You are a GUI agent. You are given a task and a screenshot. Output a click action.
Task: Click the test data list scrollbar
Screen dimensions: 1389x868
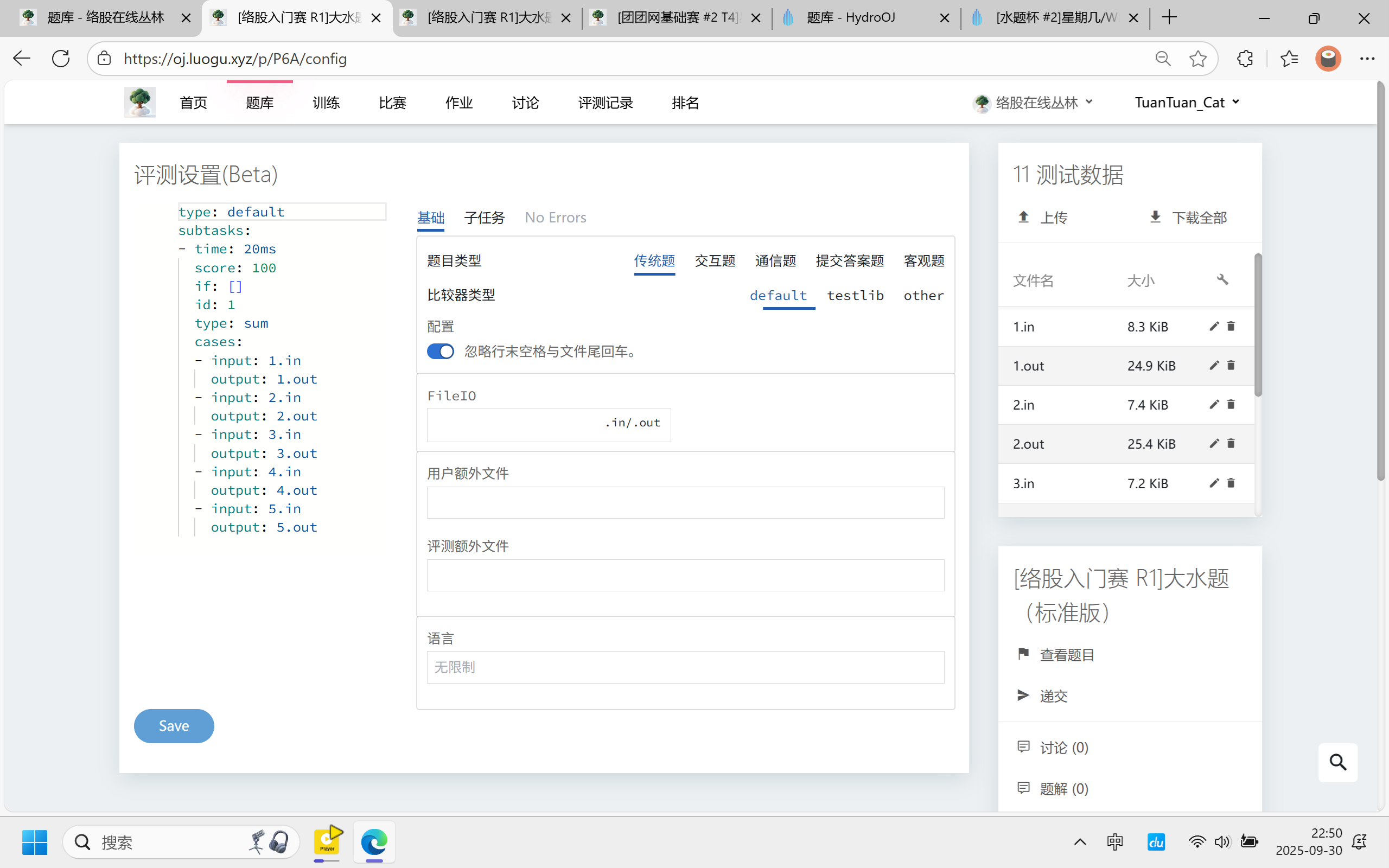[1258, 325]
